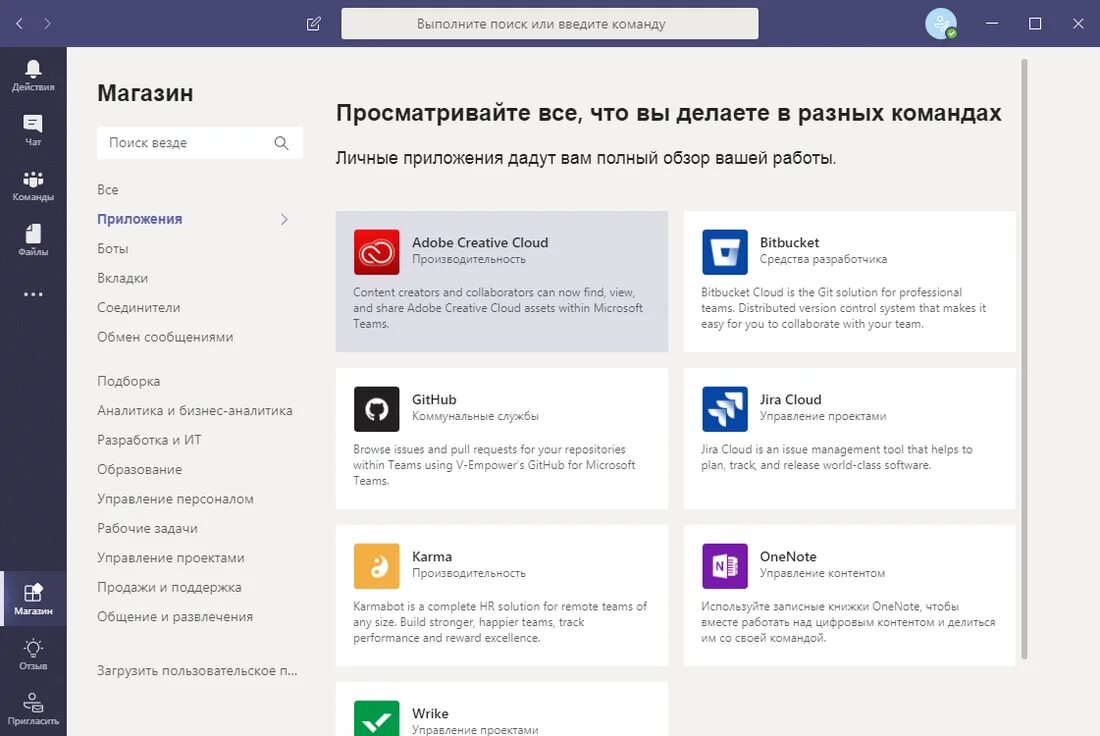1100x736 pixels.
Task: Click the 'Управление контентом' label under OneNote
Action: (822, 573)
